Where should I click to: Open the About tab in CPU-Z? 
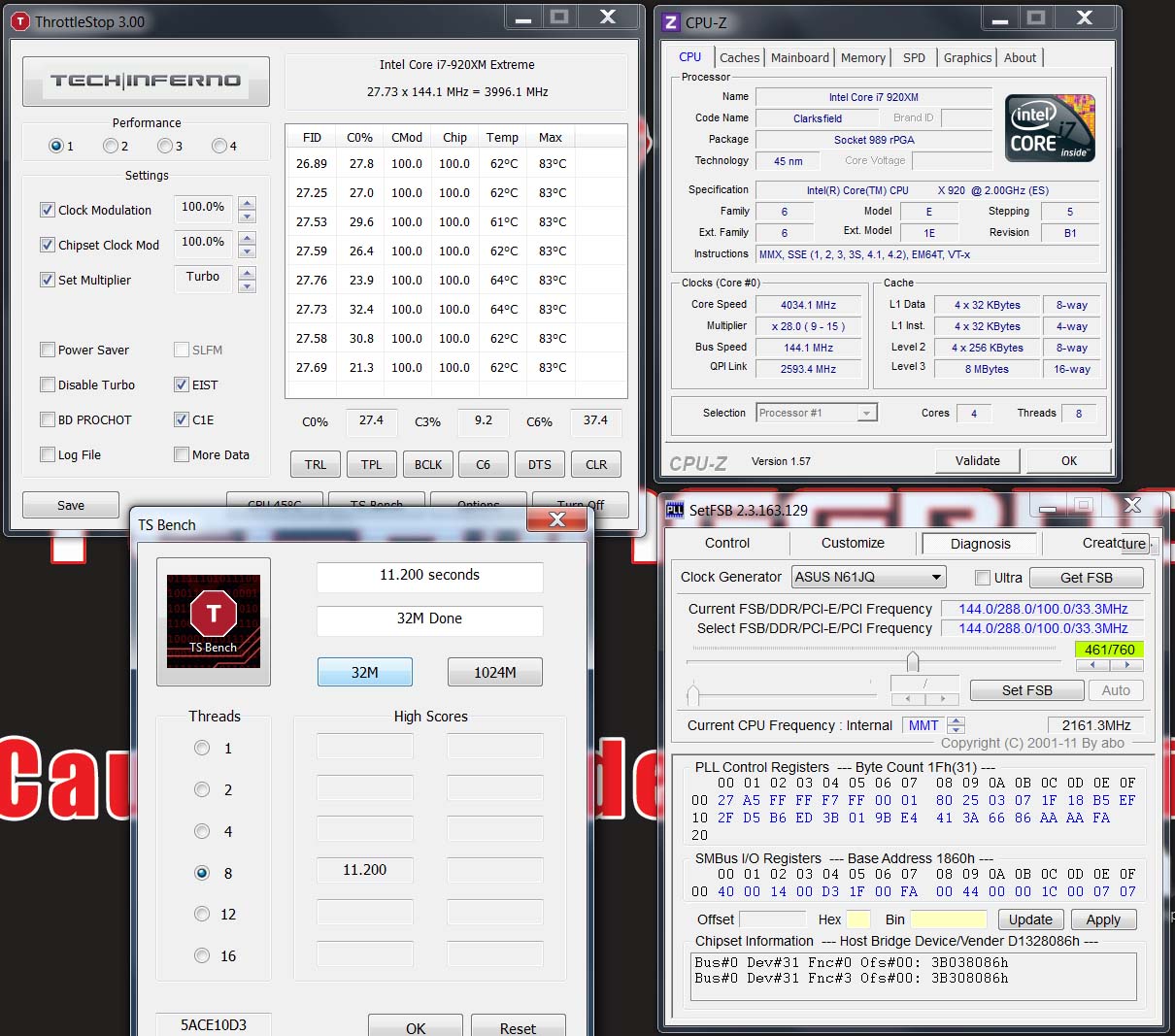point(1020,58)
